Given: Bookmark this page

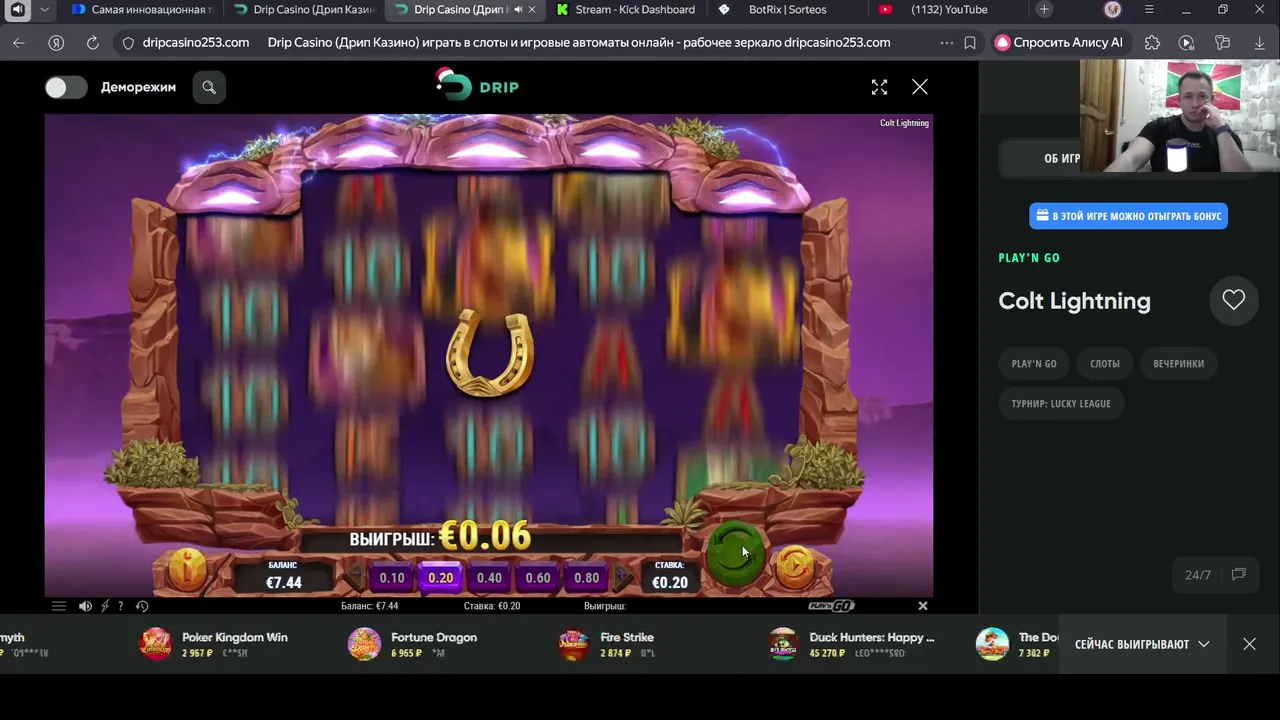Looking at the screenshot, I should pyautogui.click(x=970, y=43).
